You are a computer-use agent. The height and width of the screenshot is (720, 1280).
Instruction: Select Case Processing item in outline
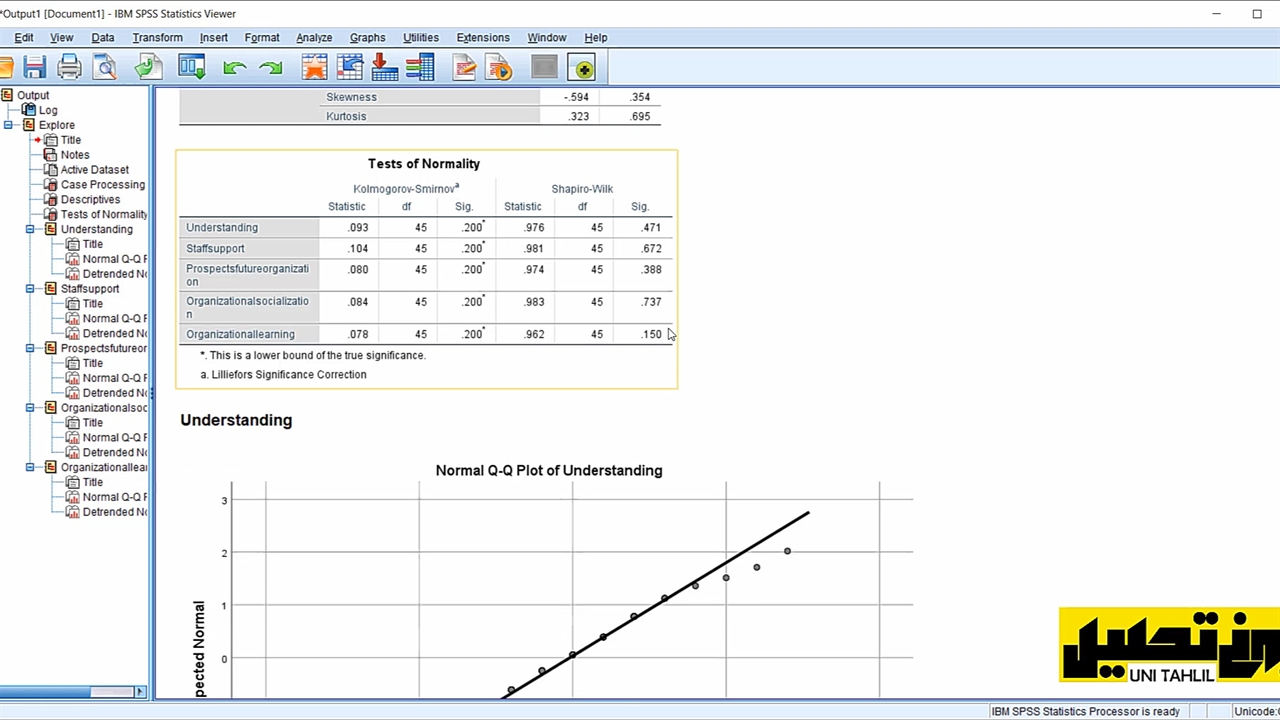(102, 185)
